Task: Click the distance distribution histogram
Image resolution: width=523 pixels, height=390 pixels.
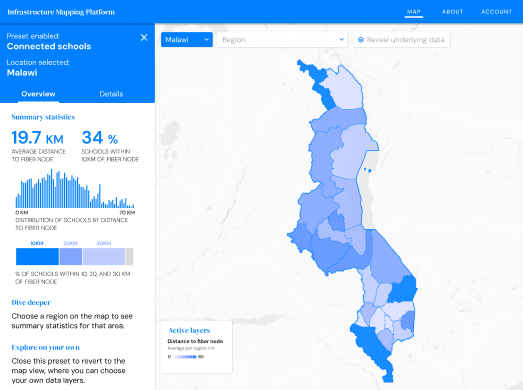Action: tap(75, 188)
